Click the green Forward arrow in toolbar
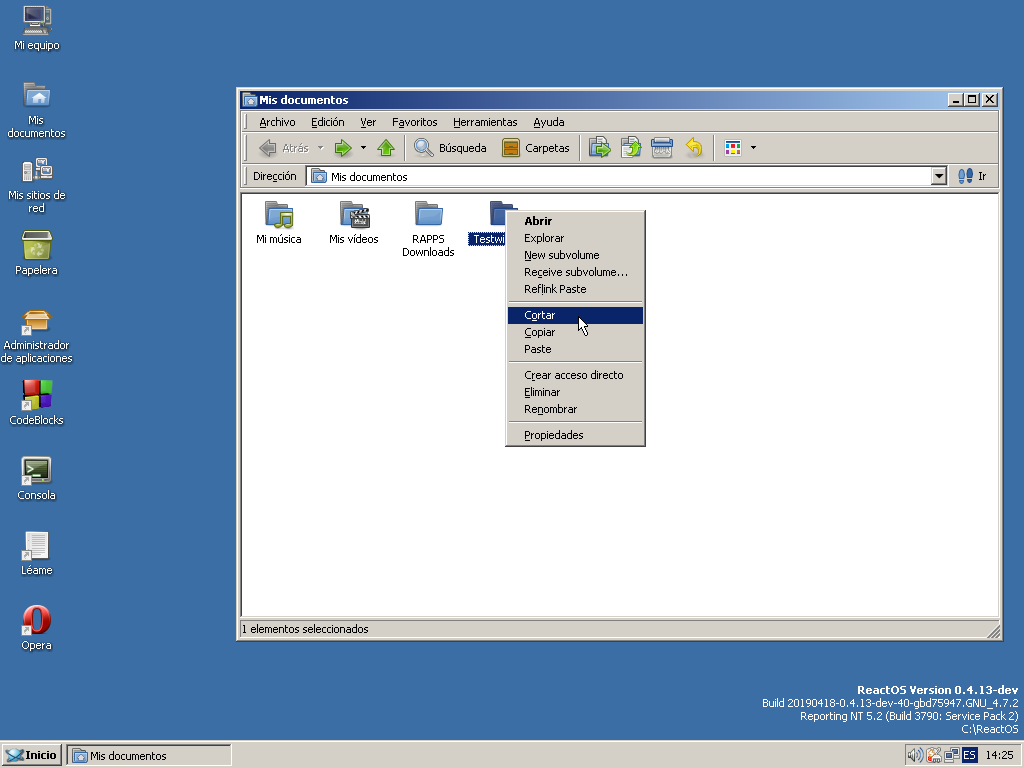 click(343, 148)
